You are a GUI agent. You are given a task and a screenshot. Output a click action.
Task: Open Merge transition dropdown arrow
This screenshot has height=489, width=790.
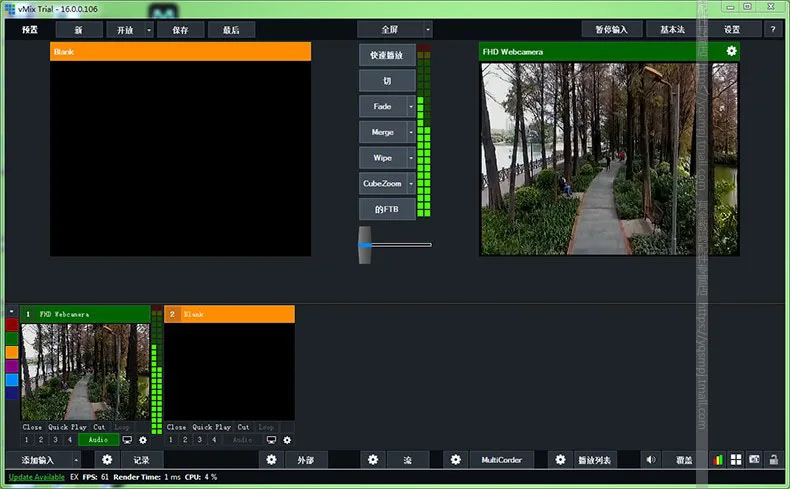pos(411,132)
